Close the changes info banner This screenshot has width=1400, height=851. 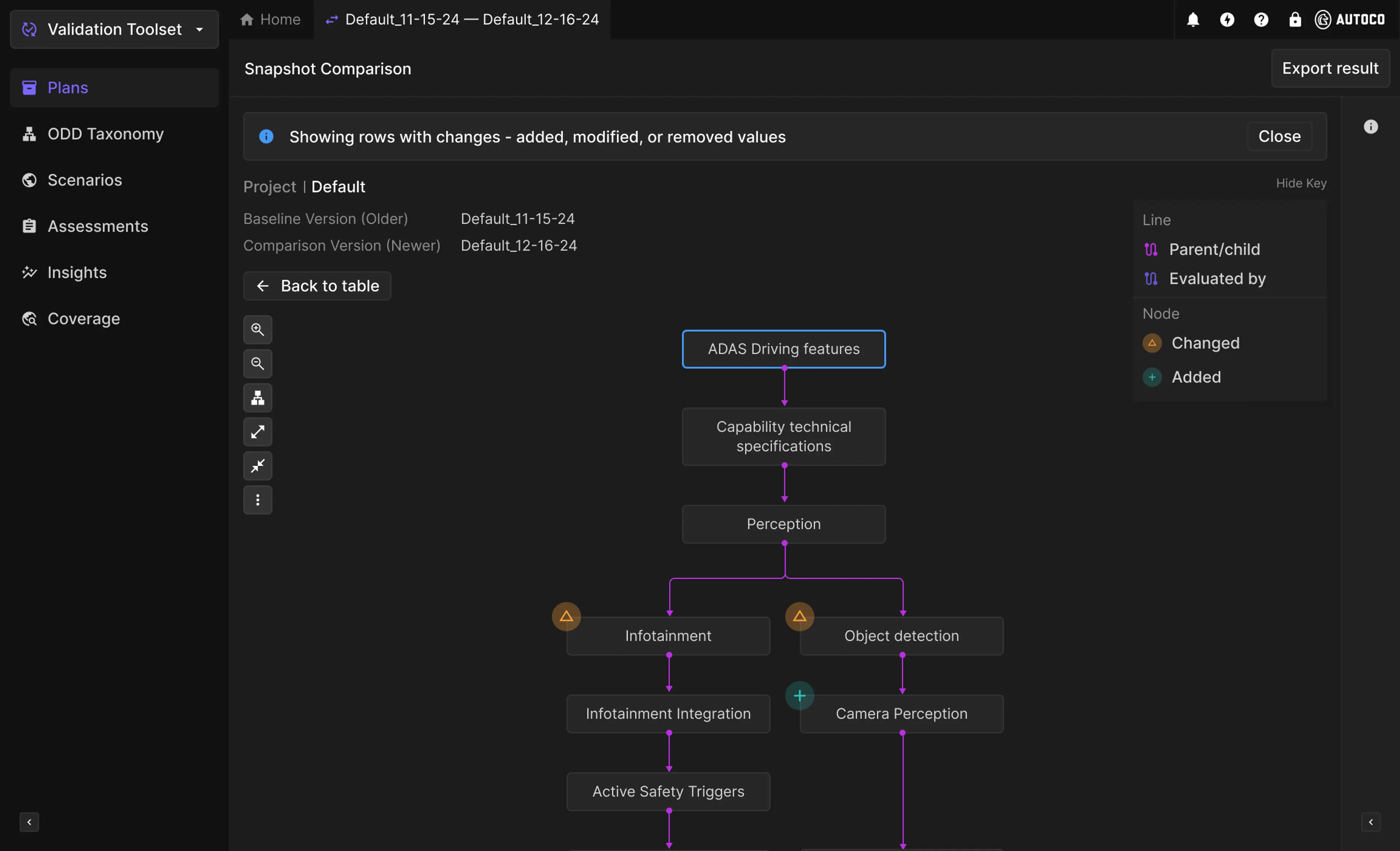1280,136
